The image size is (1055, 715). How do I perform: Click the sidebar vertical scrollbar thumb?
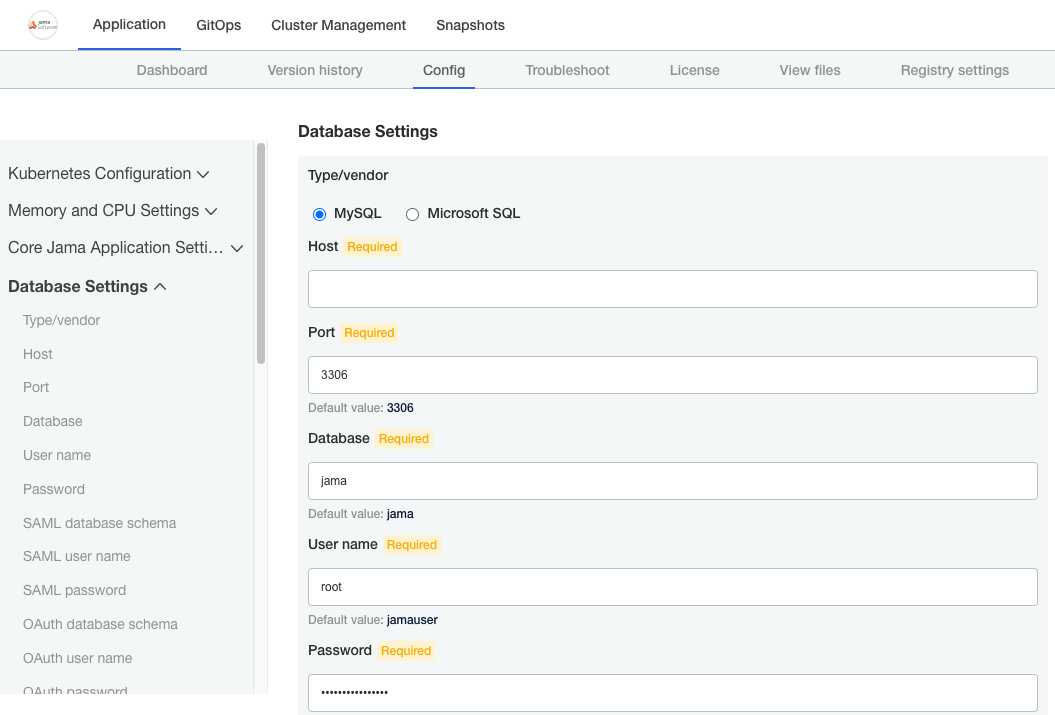point(261,253)
